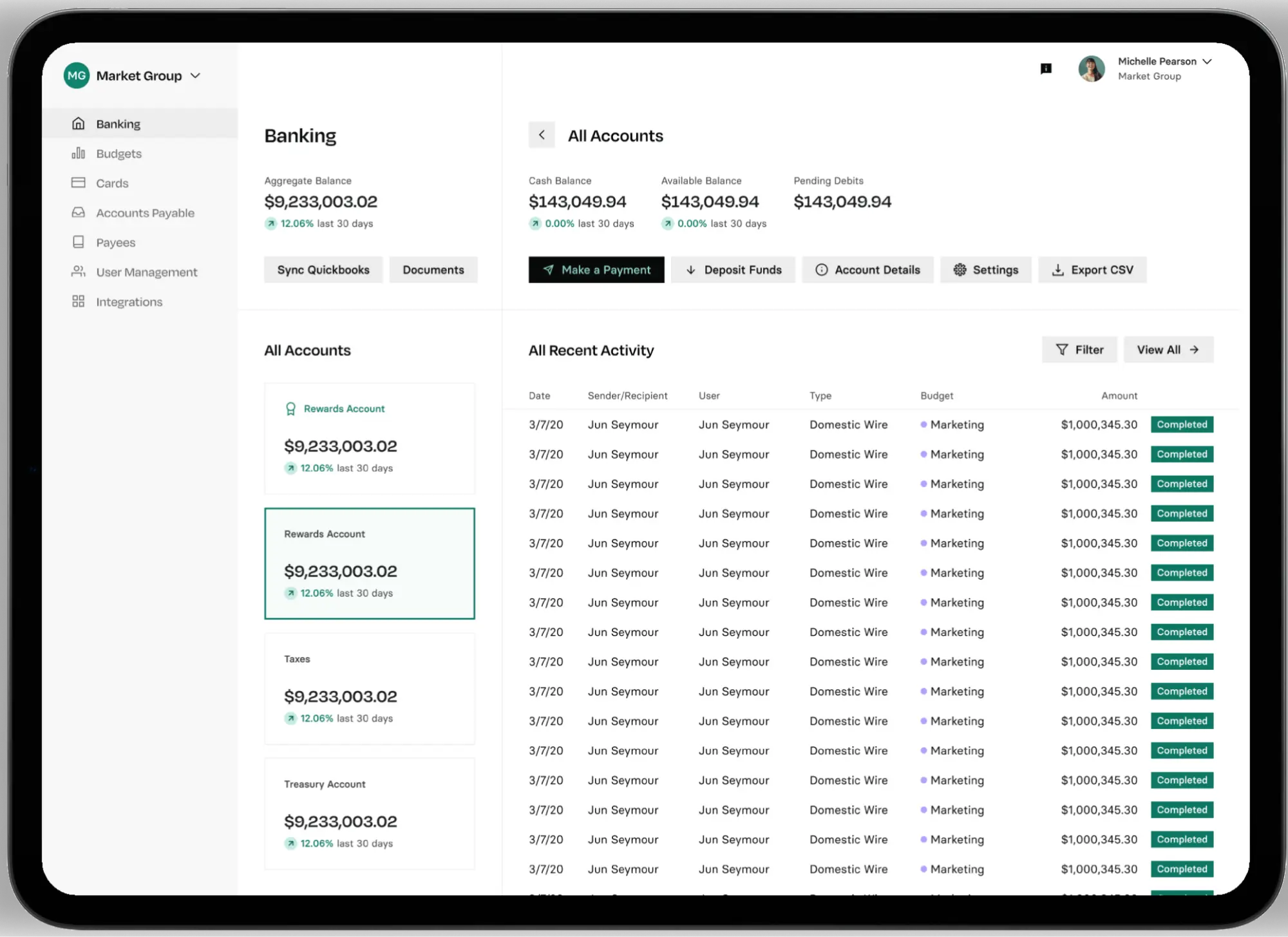Navigate to User Management

point(146,272)
